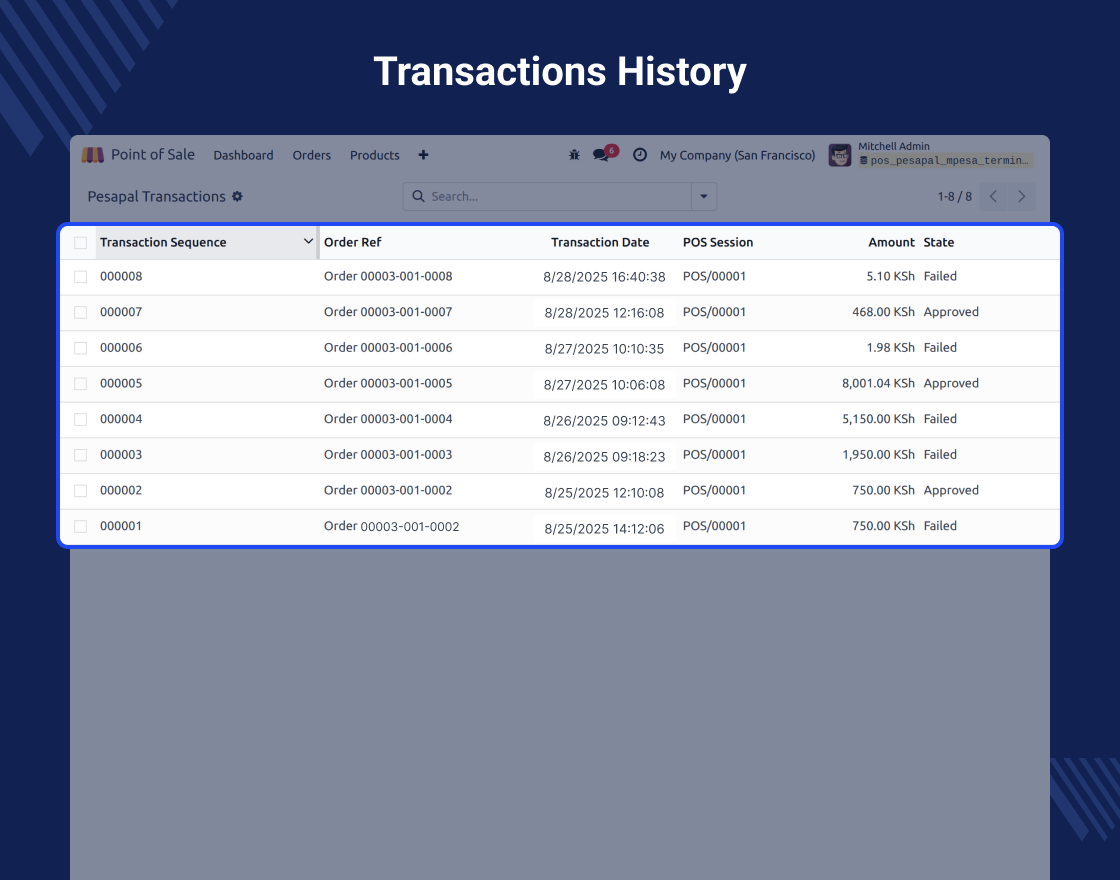Open Order 00003-001-0003 record
This screenshot has height=880, width=1120.
(x=388, y=455)
